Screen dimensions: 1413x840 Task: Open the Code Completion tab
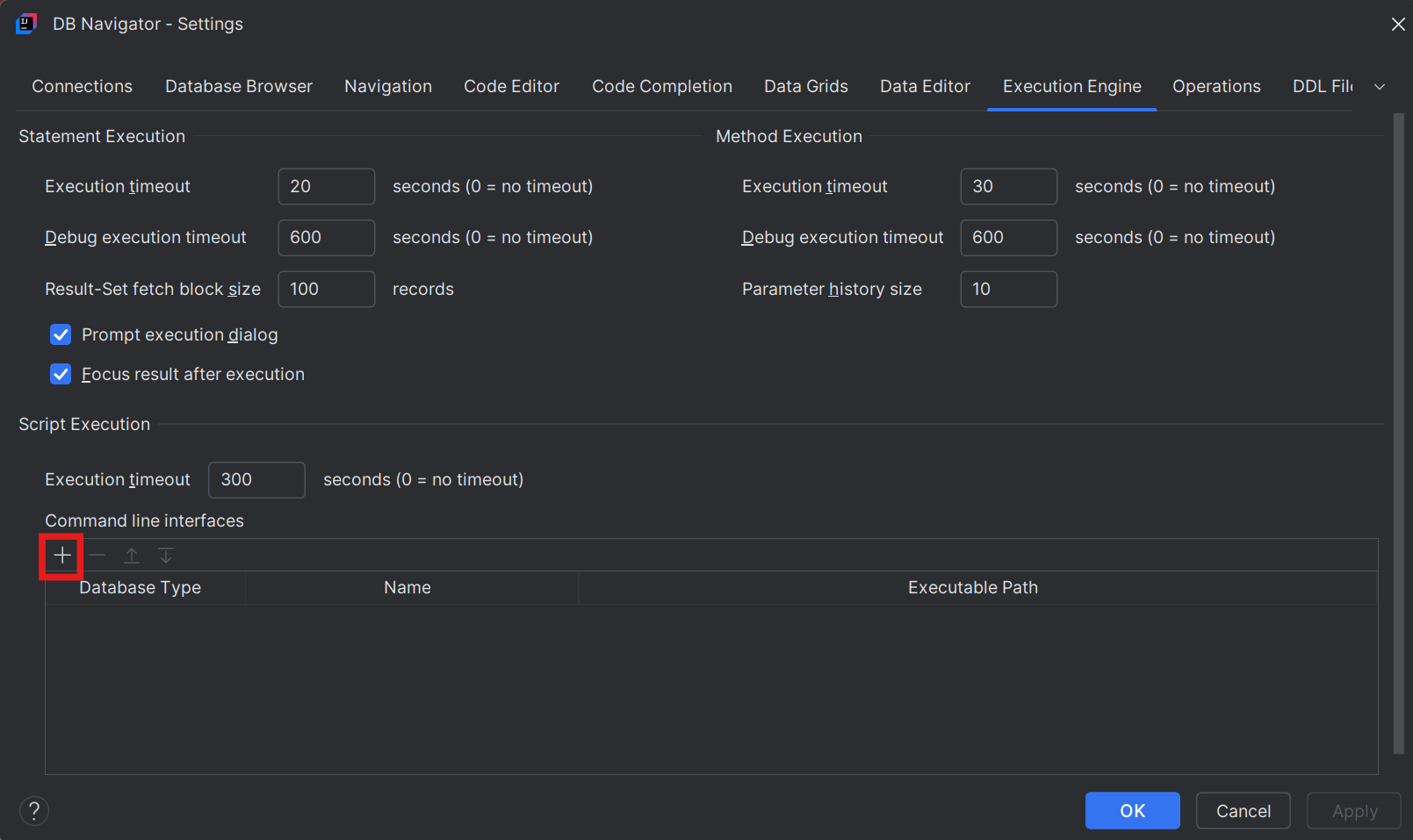pyautogui.click(x=662, y=86)
